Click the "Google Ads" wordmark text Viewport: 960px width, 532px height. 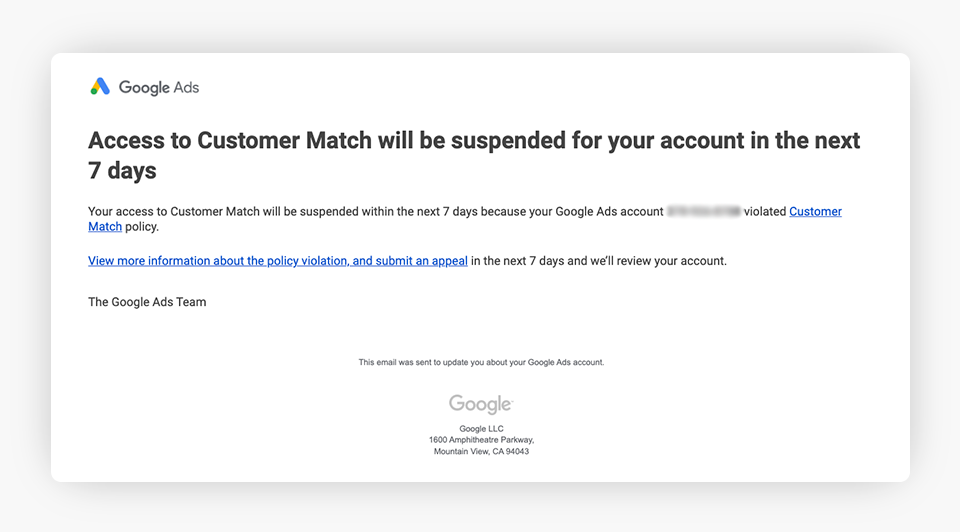pyautogui.click(x=159, y=88)
